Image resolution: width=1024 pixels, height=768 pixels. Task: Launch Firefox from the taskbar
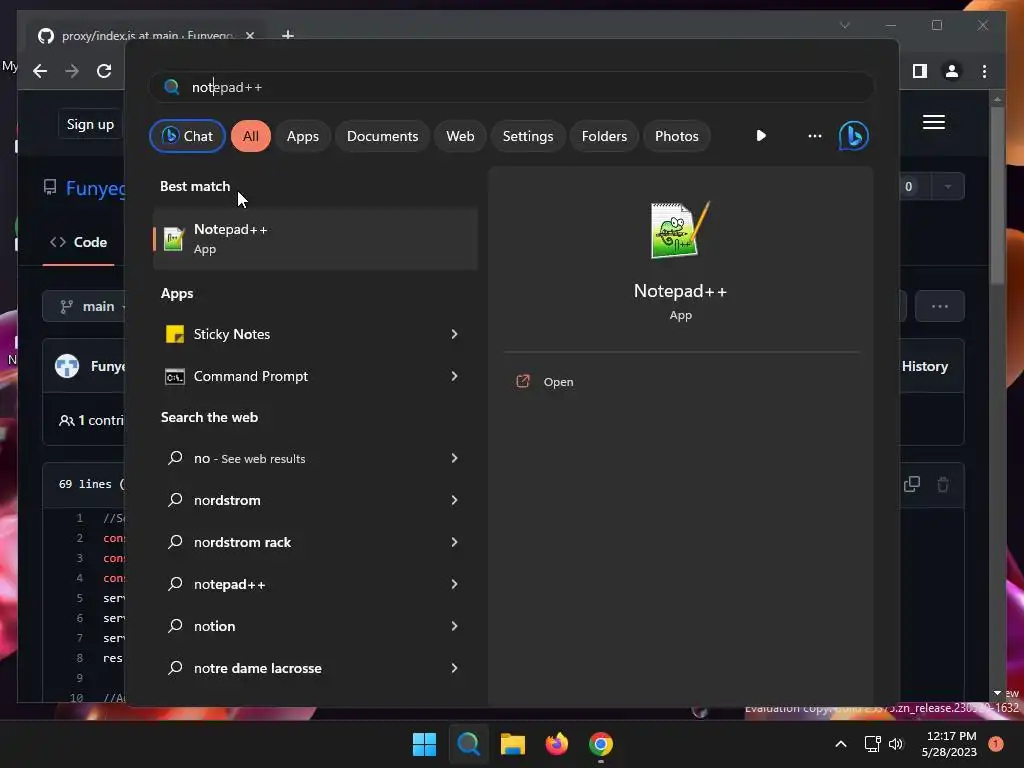(556, 744)
